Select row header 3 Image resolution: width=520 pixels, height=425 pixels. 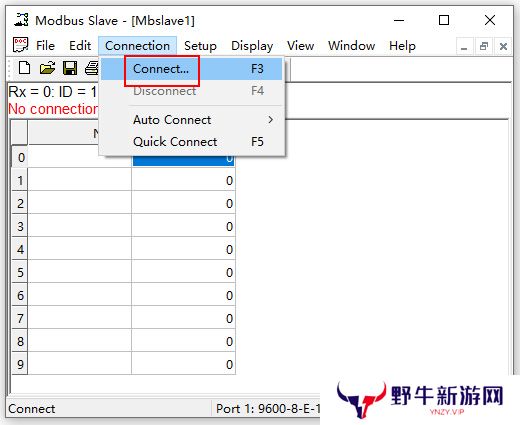20,226
